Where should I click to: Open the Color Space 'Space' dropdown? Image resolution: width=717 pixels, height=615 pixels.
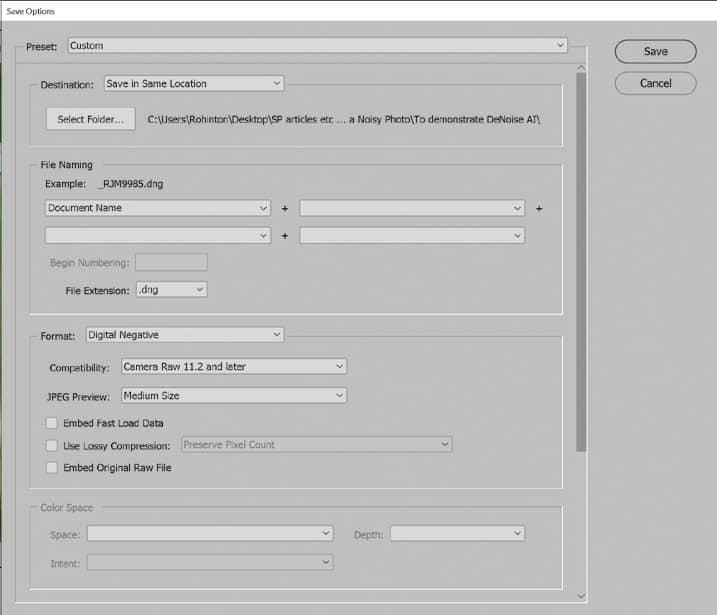tap(210, 534)
